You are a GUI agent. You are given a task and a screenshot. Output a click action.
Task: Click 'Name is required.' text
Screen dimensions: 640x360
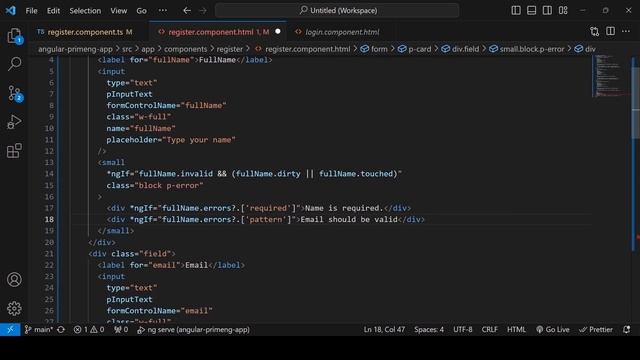click(344, 208)
